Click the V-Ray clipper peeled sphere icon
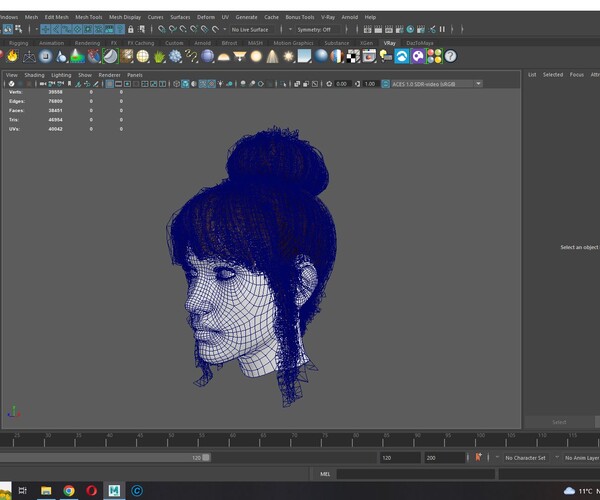This screenshot has height=500, width=600. click(110, 57)
